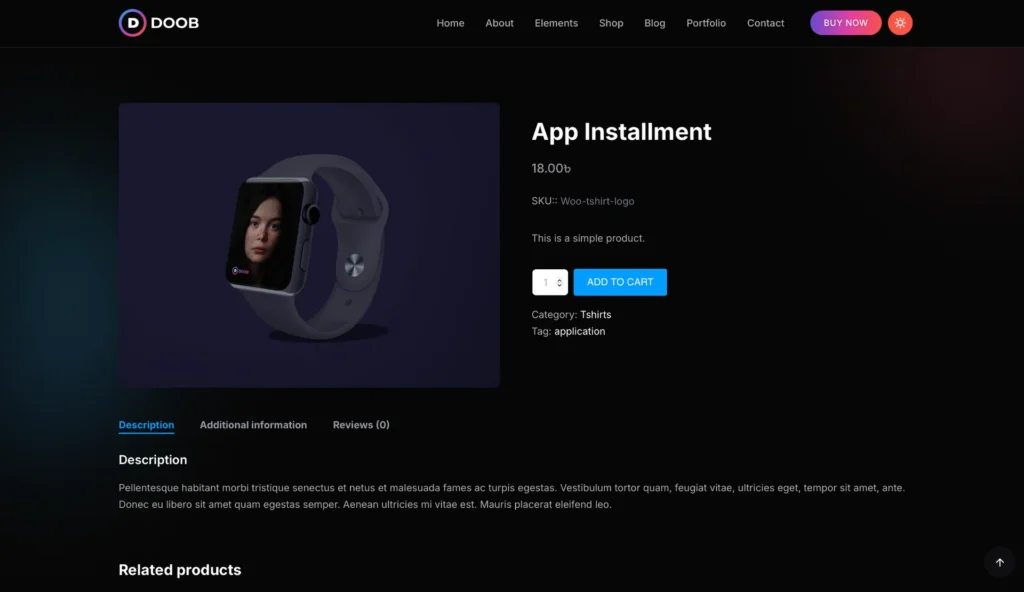Click the product quantity input field
Image resolution: width=1024 pixels, height=592 pixels.
545,283
